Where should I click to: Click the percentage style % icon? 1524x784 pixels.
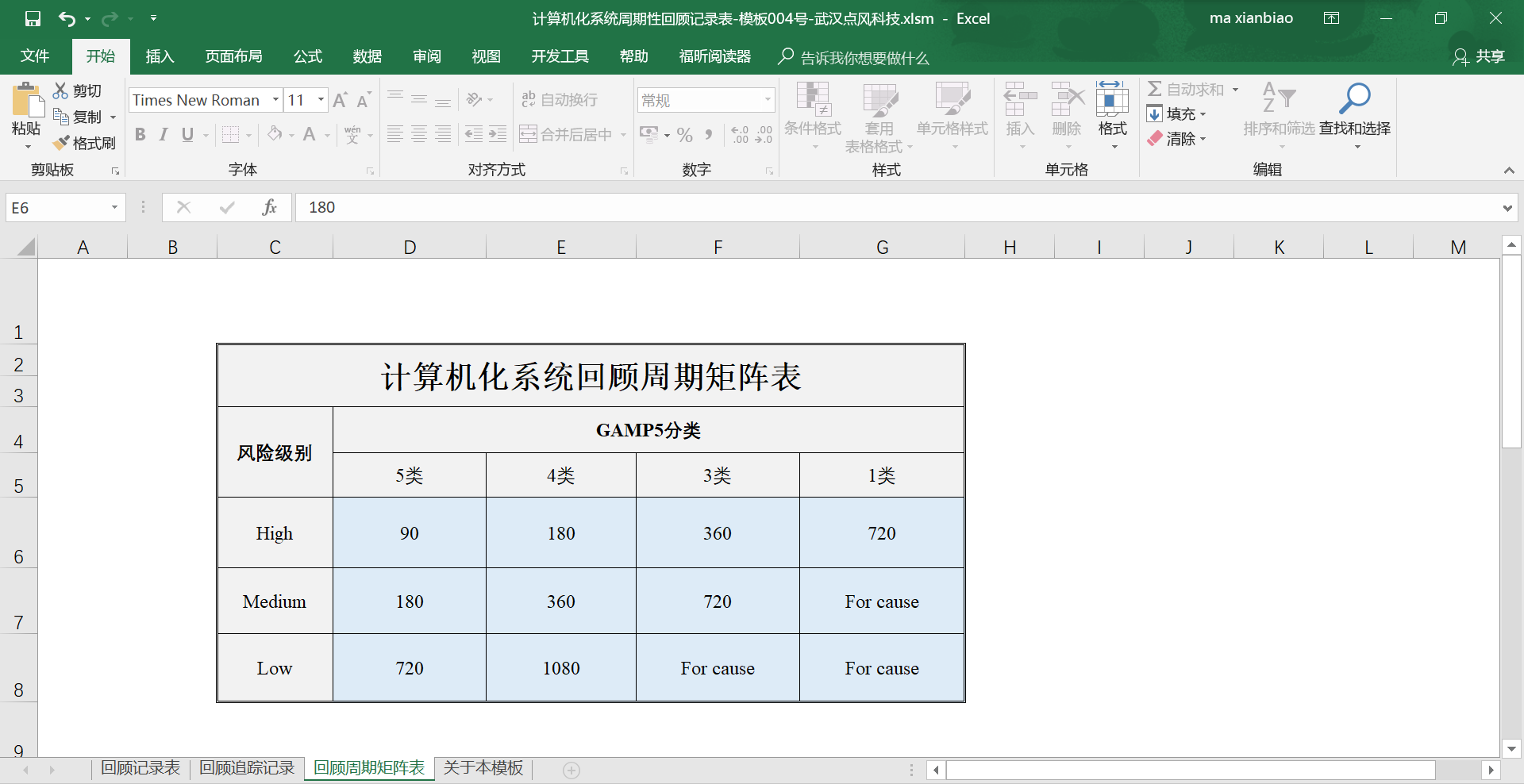684,135
